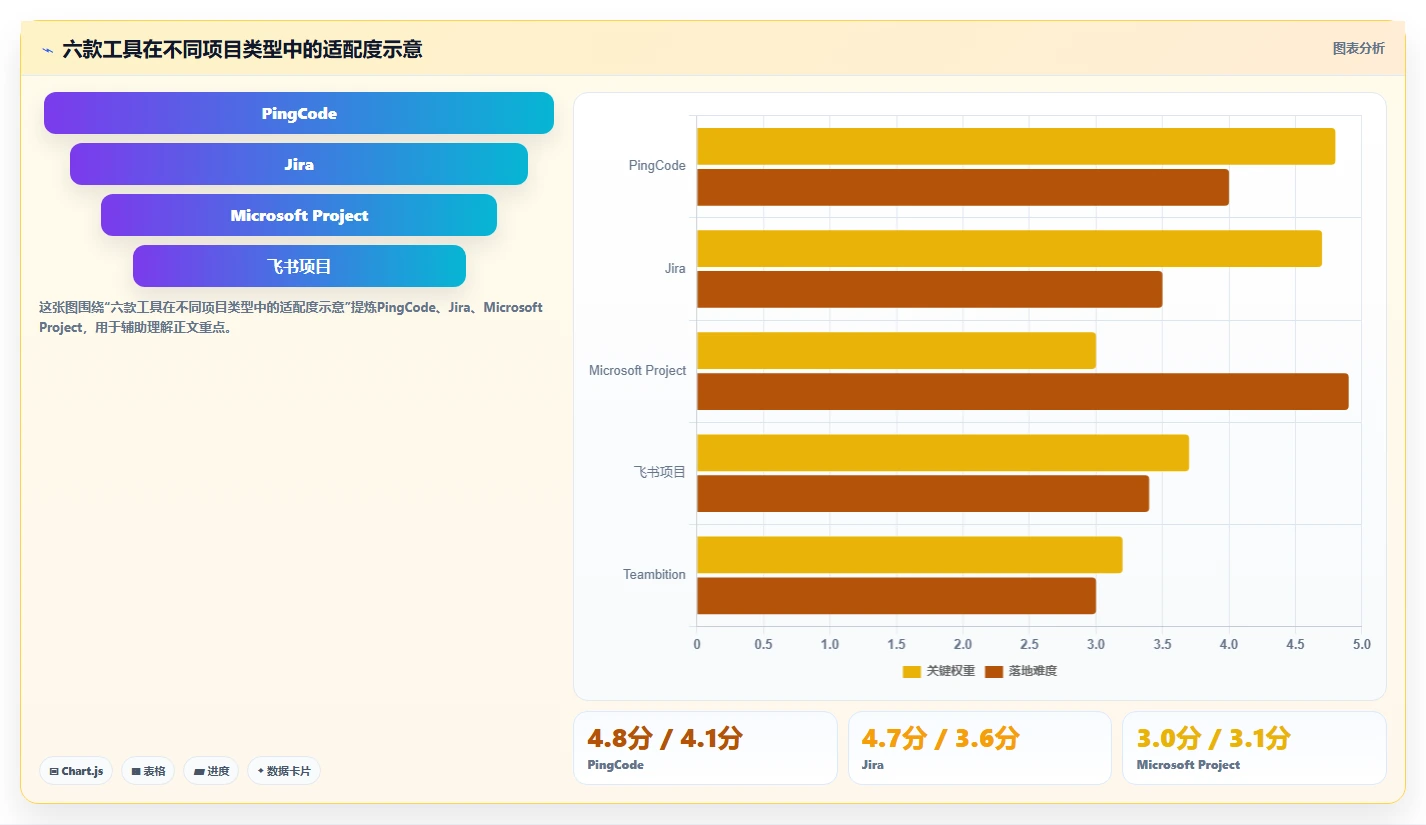Click the Jira y-axis label

pos(675,268)
